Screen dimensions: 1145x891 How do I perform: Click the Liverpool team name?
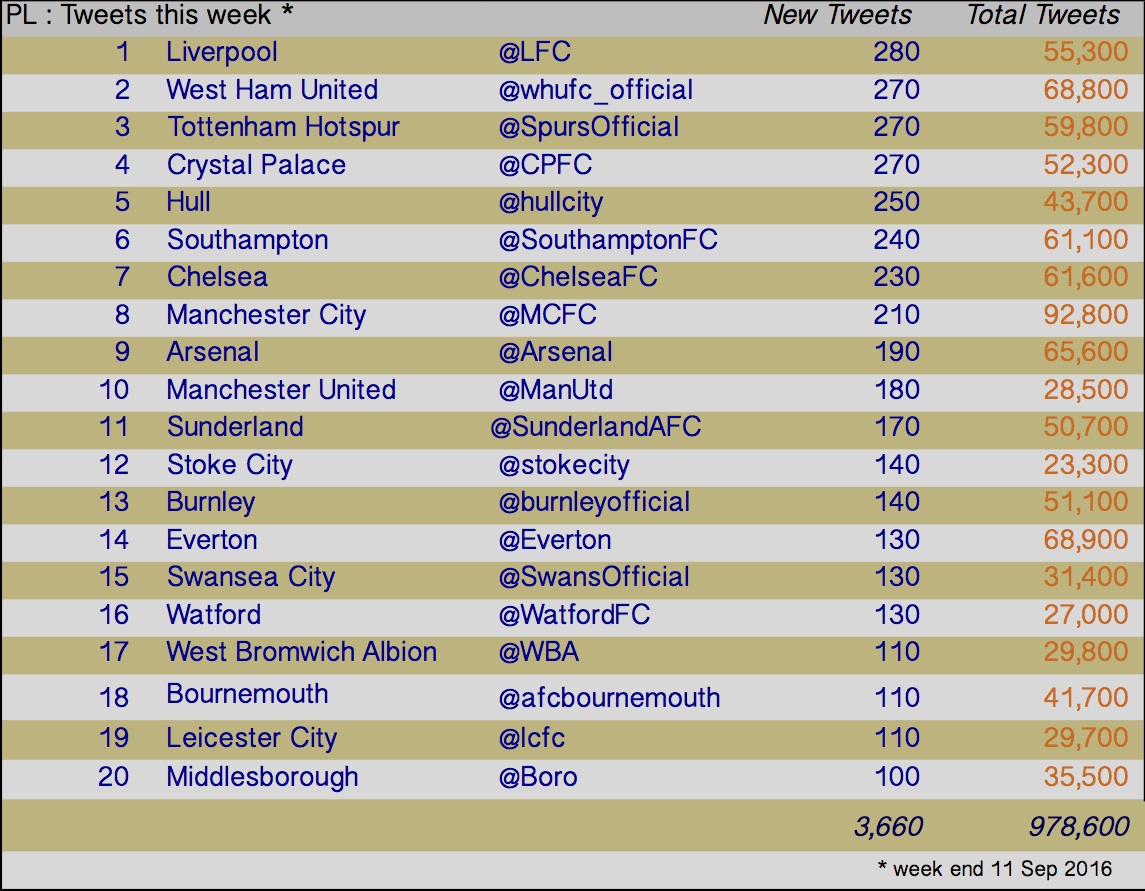coord(222,53)
